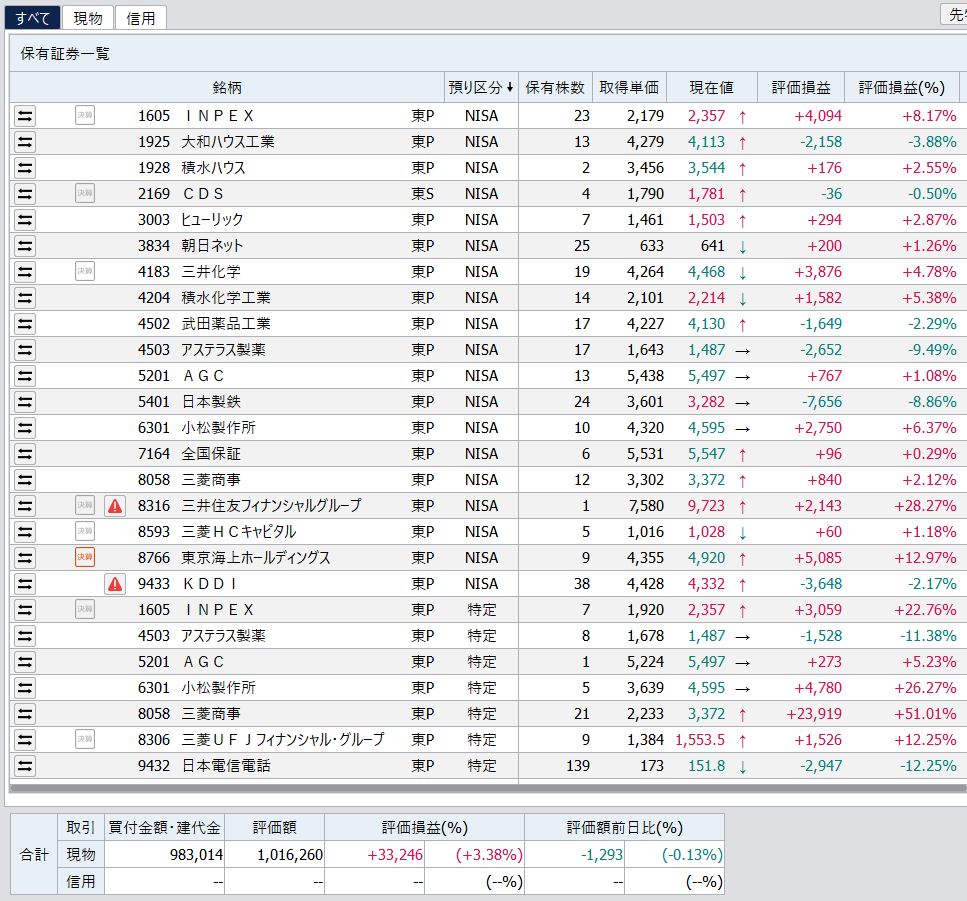Click the 151.8 current price
This screenshot has height=901, width=967.
707,766
